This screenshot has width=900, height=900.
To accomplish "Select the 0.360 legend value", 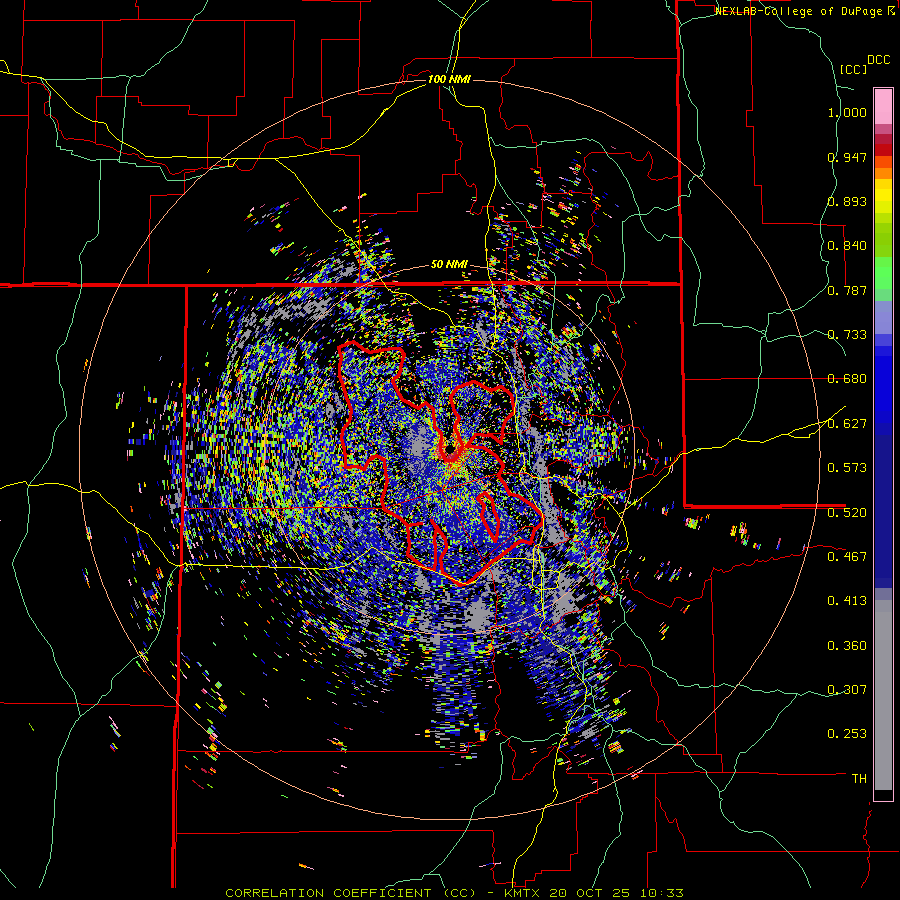I will point(847,646).
